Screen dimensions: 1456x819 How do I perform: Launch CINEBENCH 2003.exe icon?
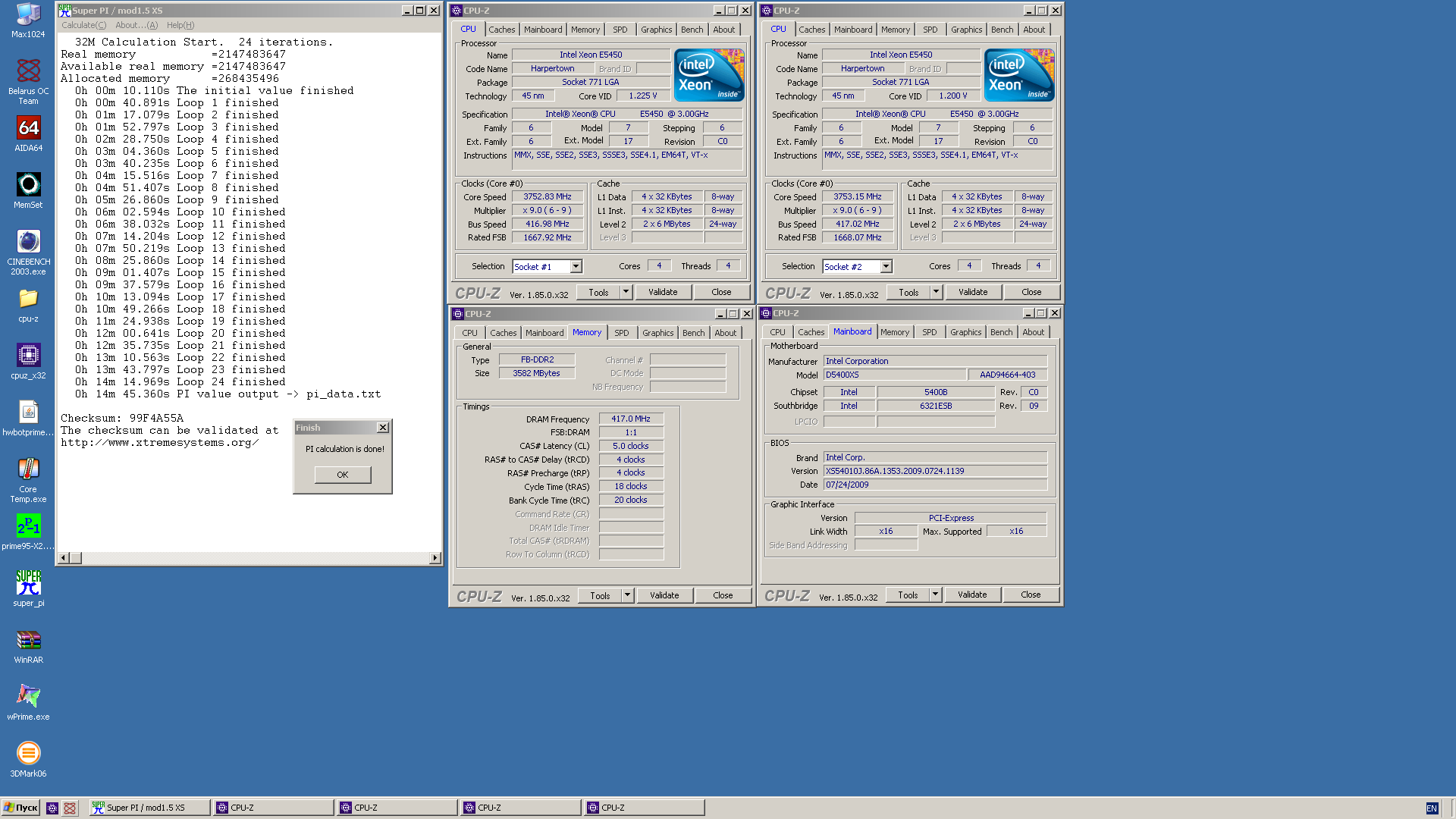[x=28, y=253]
